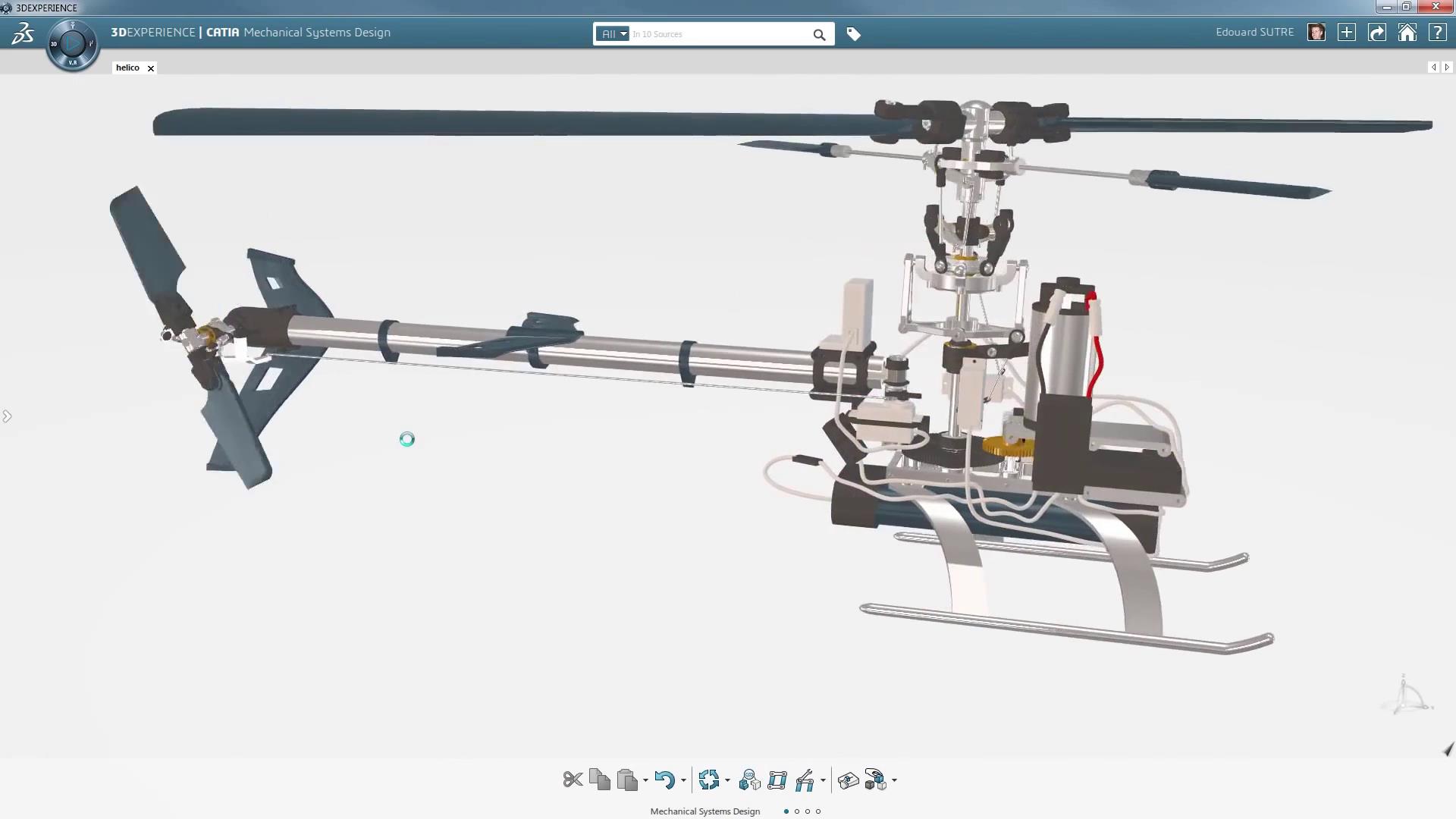Select the Mechanism four-bar icon
The height and width of the screenshot is (819, 1456).
pos(777,780)
